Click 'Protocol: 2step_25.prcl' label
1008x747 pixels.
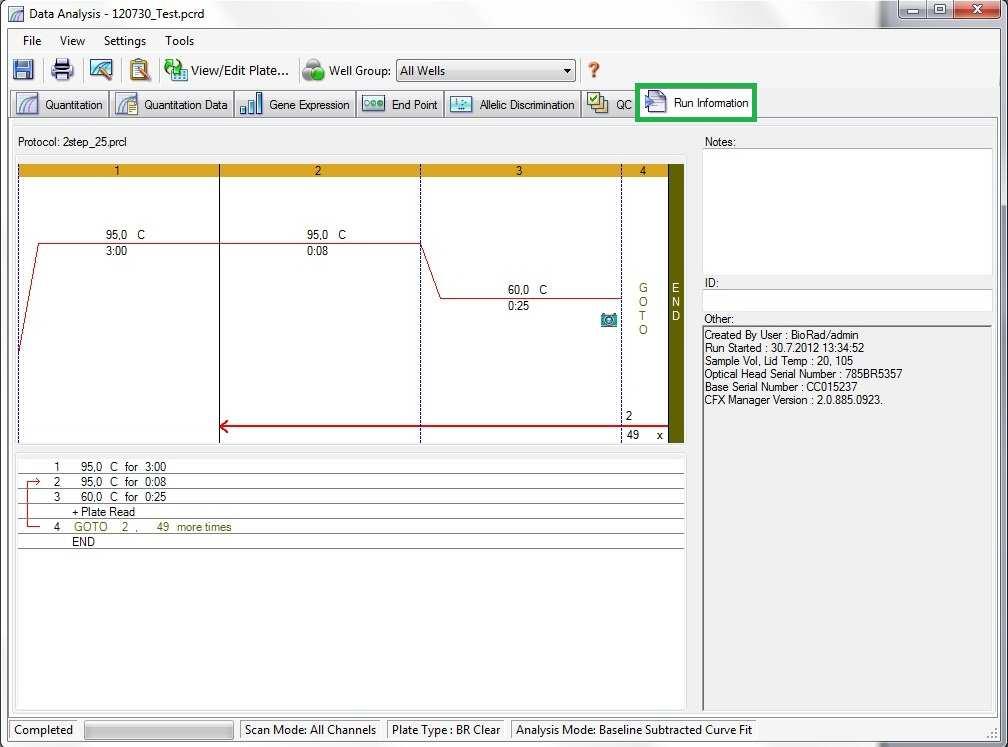point(72,142)
